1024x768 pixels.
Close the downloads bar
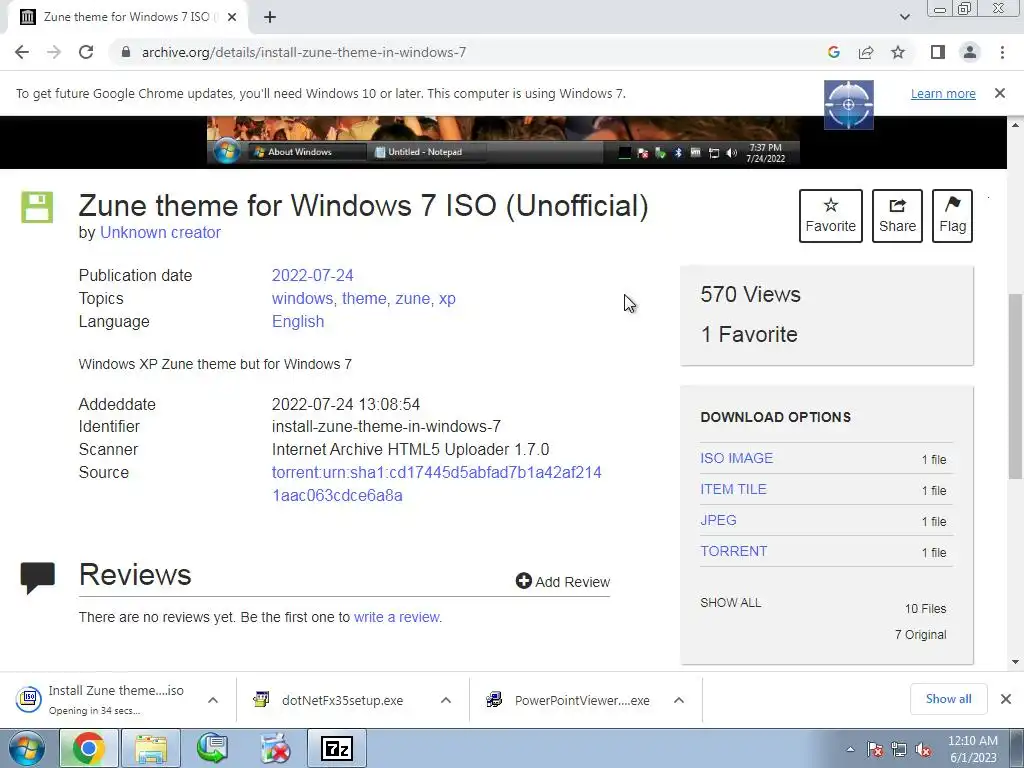pyautogui.click(x=1006, y=699)
